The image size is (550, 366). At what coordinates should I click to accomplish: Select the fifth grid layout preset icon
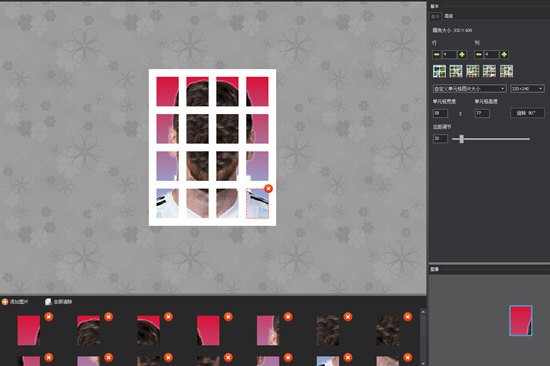click(x=507, y=71)
